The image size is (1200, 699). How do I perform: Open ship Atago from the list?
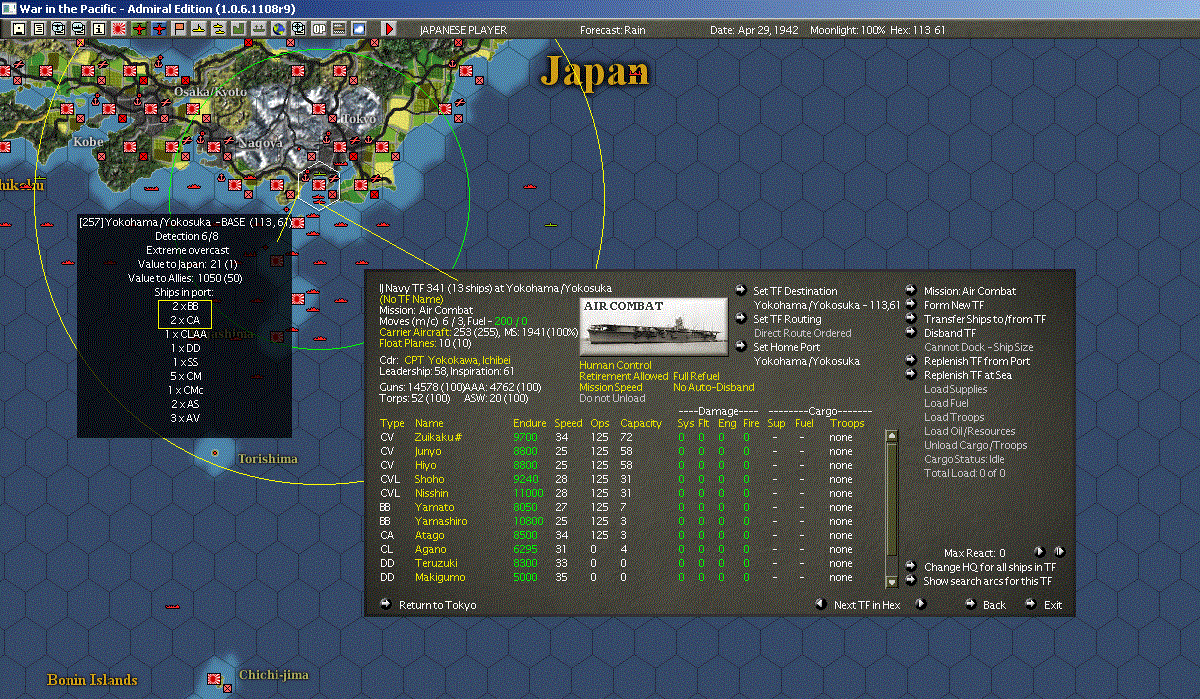coord(430,535)
